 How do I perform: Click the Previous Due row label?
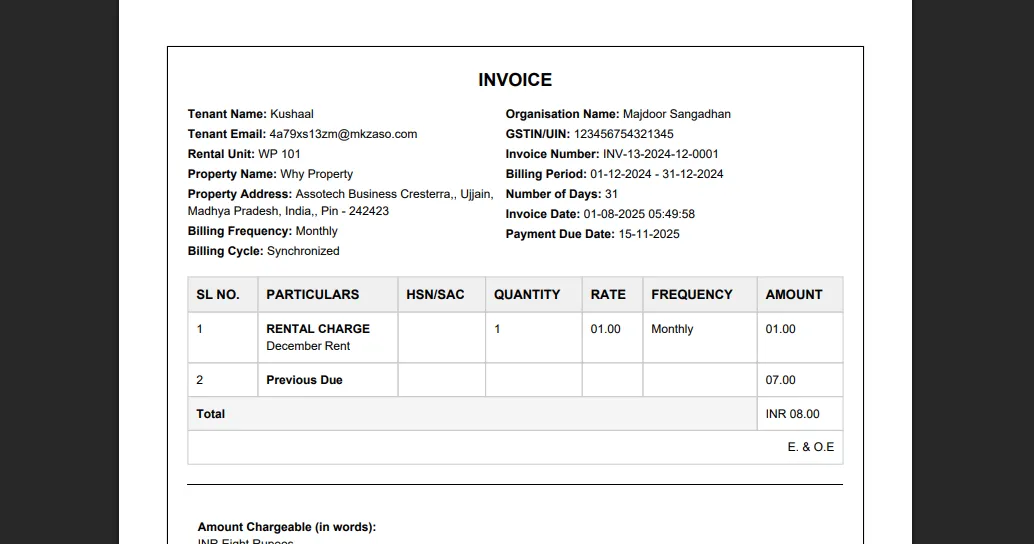(304, 380)
